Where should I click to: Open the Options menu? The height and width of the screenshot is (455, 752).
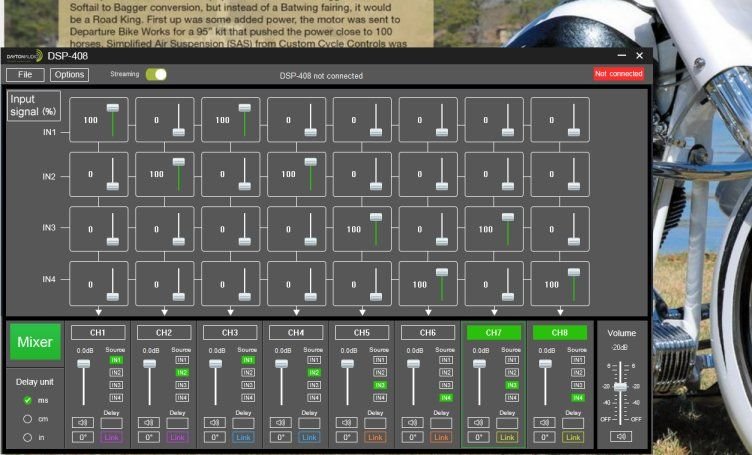coord(69,74)
